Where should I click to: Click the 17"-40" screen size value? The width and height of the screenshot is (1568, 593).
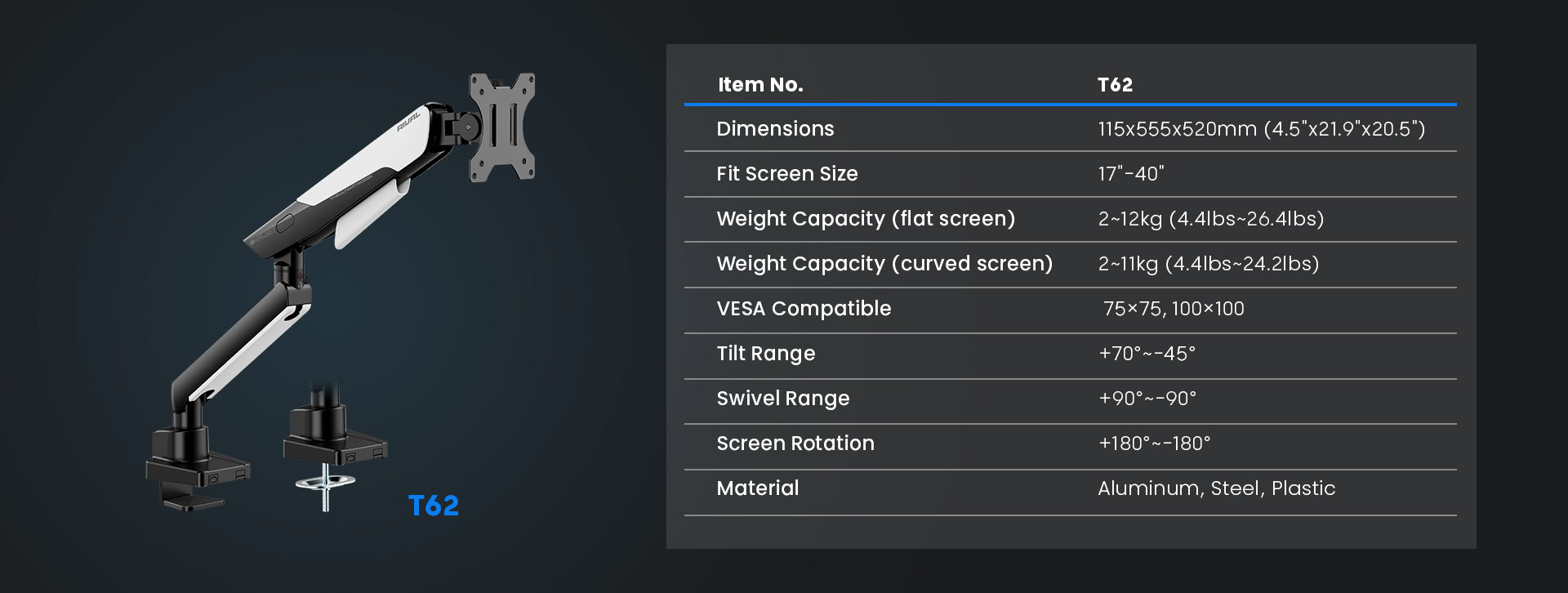(1130, 174)
